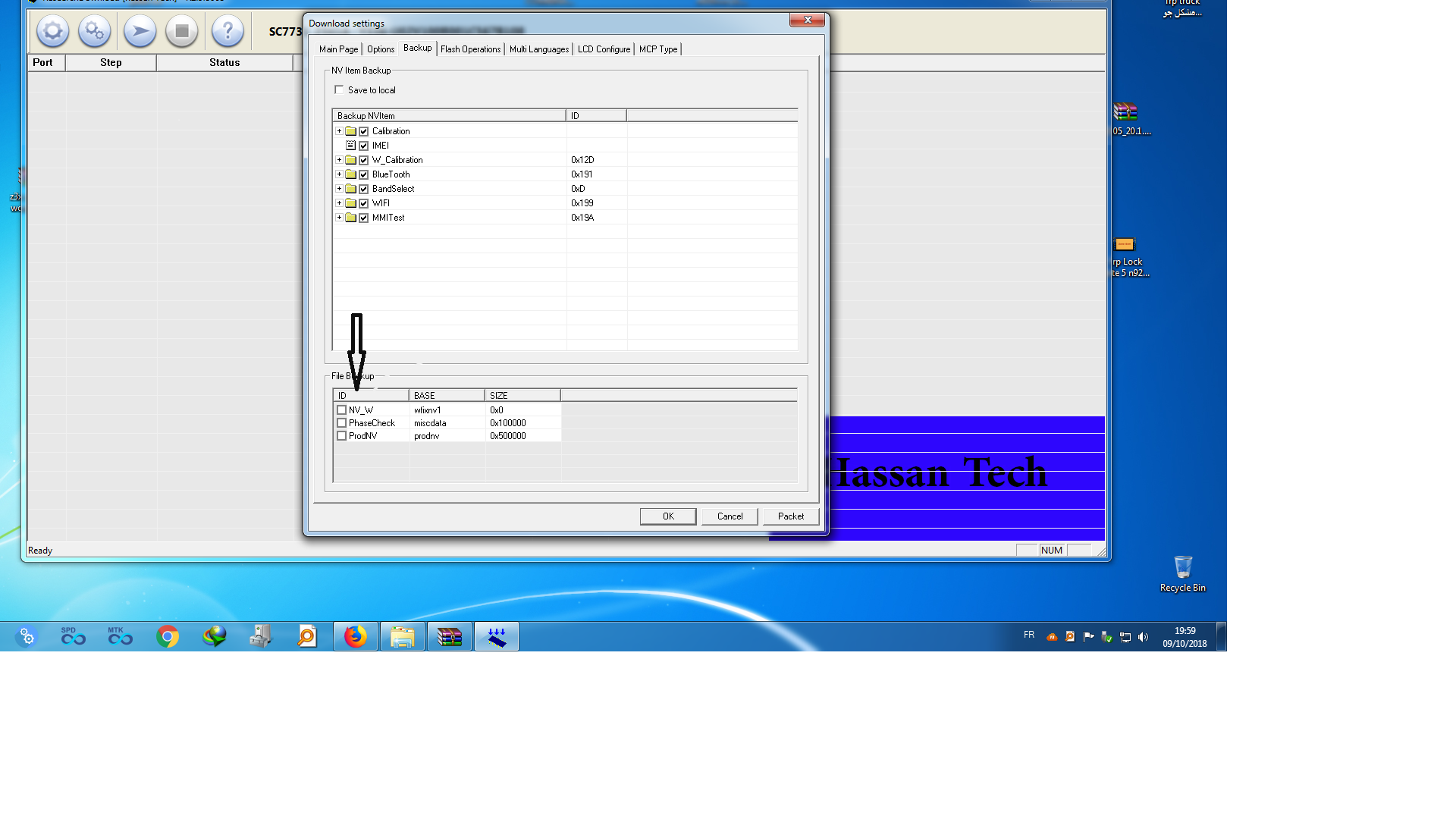Viewport: 1456px width, 819px height.
Task: Click the Port column header in main window
Action: point(46,63)
